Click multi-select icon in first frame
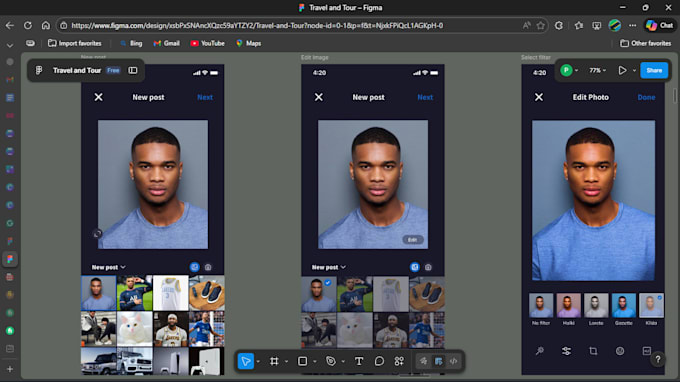Viewport: 680px width, 382px height. 194,267
